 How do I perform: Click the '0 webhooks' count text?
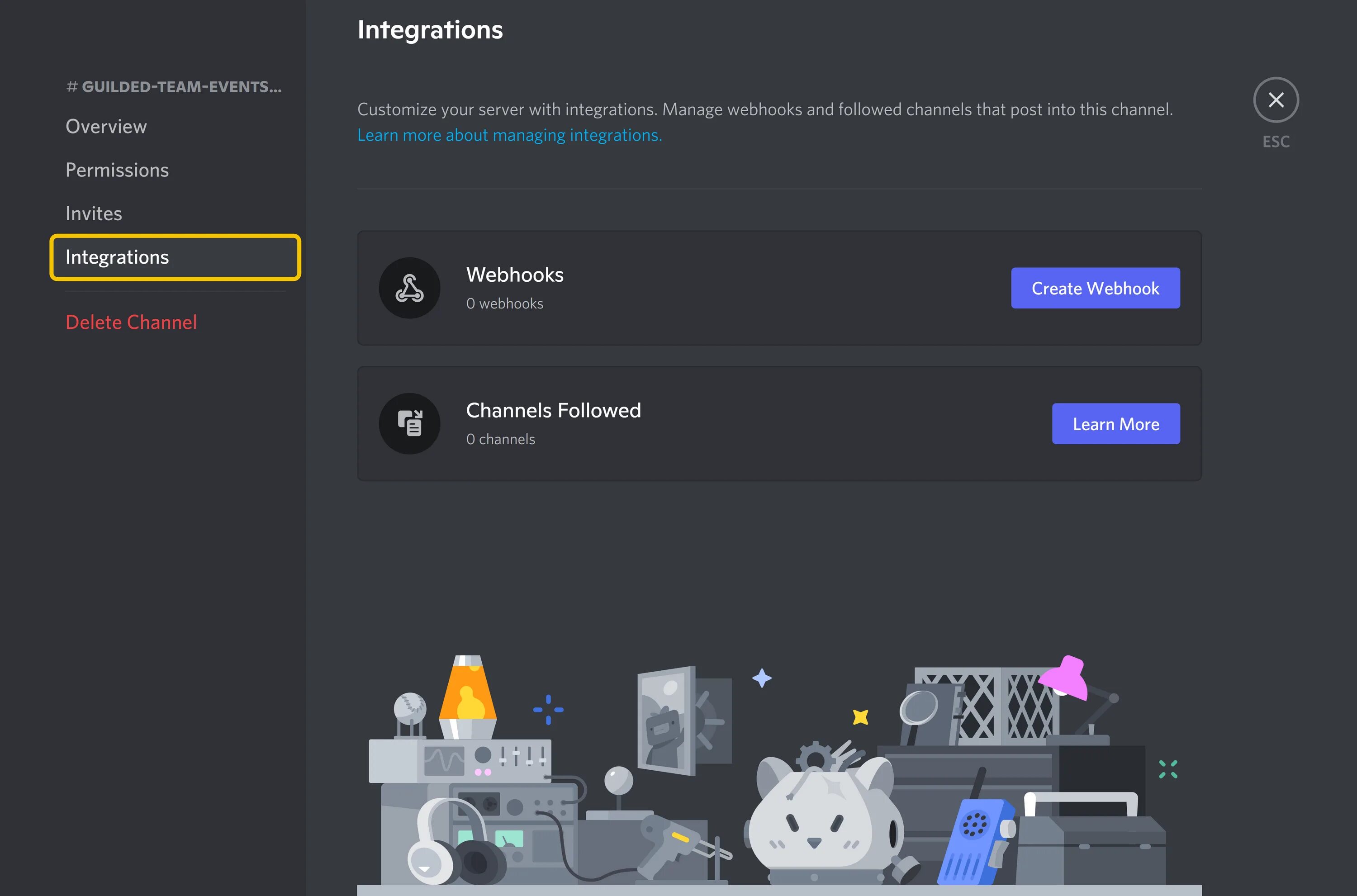tap(504, 303)
